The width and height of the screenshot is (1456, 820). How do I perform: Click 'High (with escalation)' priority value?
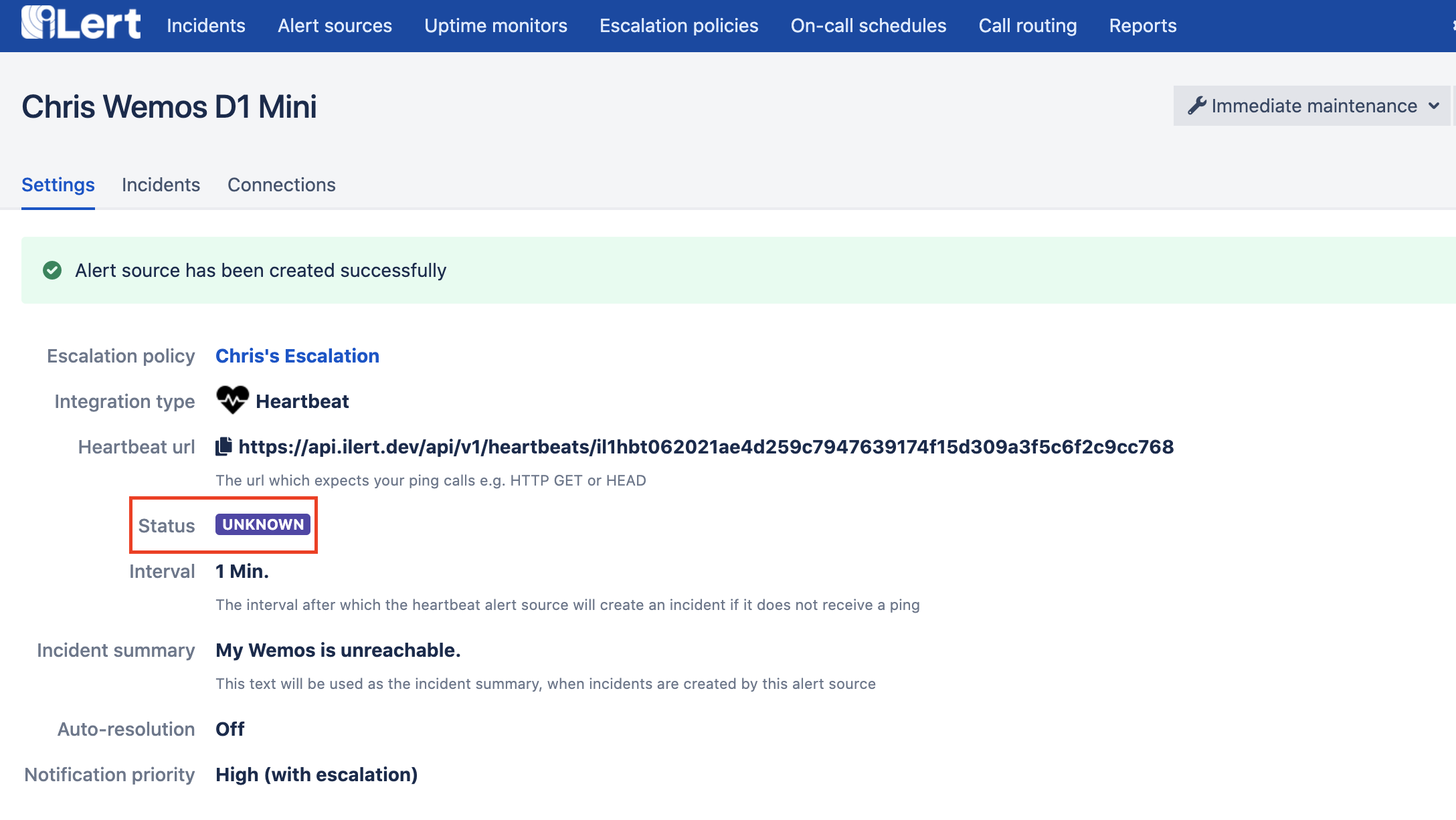(316, 775)
